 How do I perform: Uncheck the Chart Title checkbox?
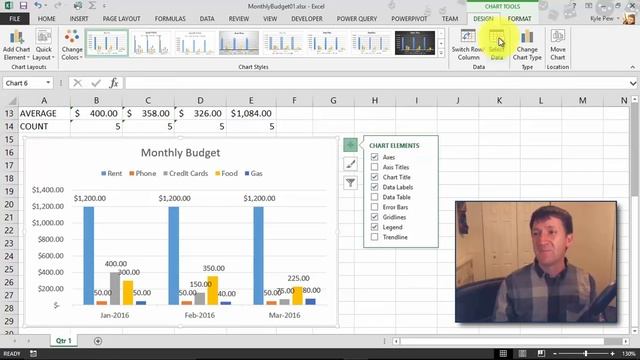pos(374,177)
